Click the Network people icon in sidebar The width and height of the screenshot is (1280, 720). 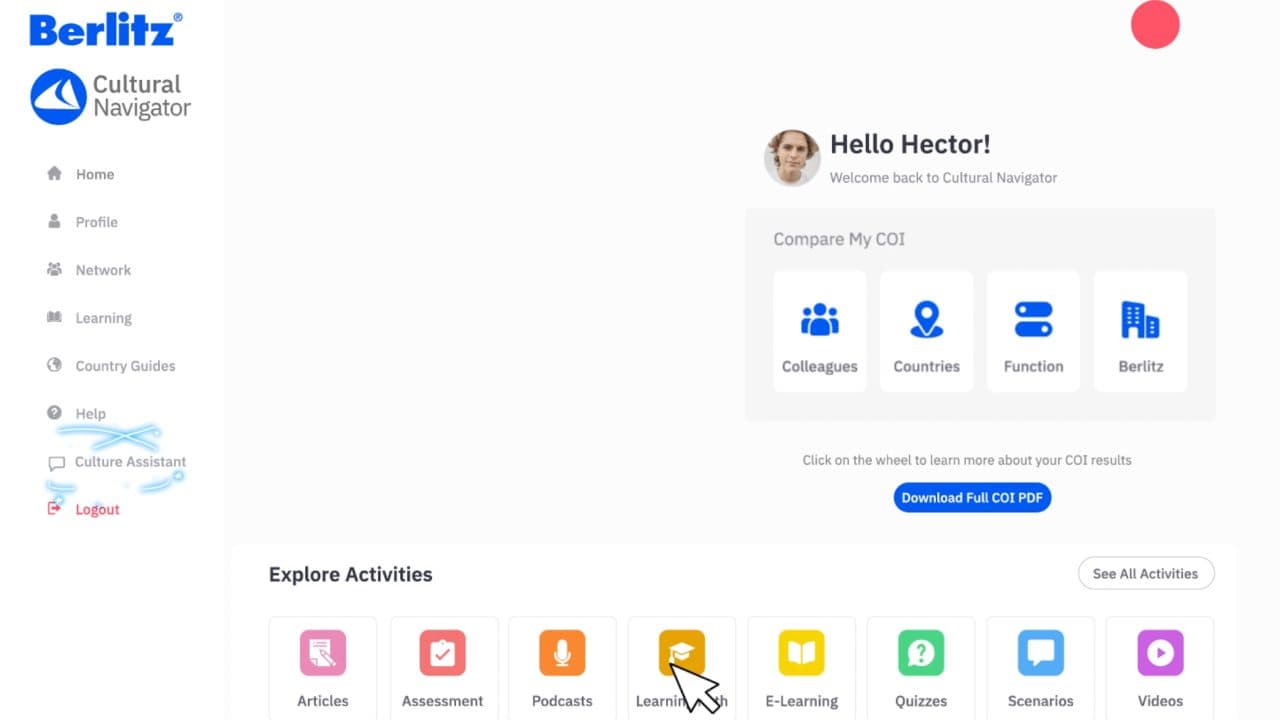pyautogui.click(x=55, y=269)
